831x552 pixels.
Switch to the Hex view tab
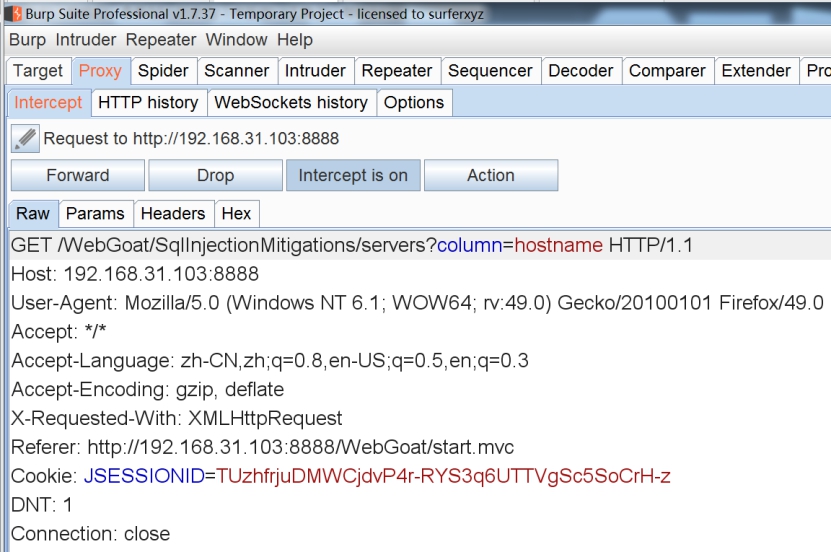(x=236, y=213)
